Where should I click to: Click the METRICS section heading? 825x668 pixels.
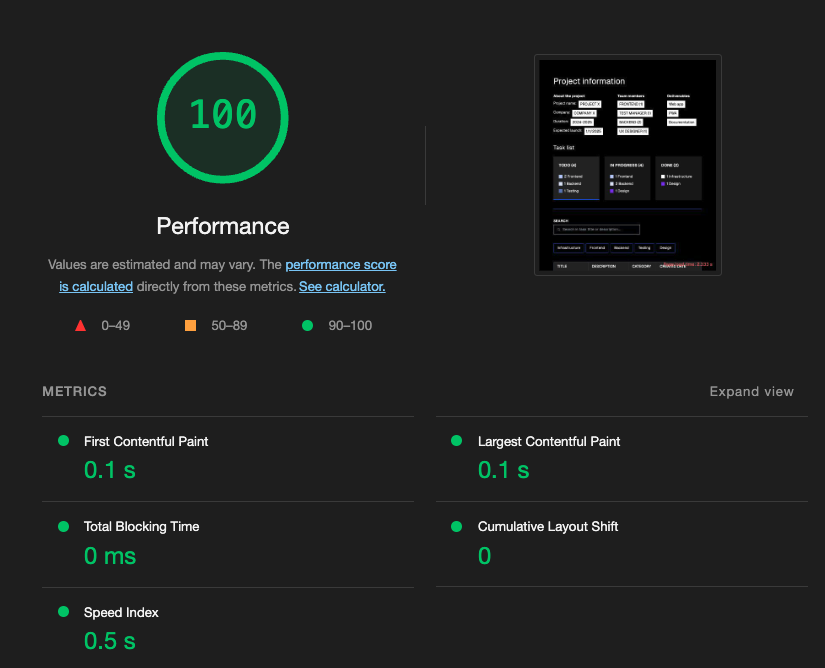(x=75, y=391)
